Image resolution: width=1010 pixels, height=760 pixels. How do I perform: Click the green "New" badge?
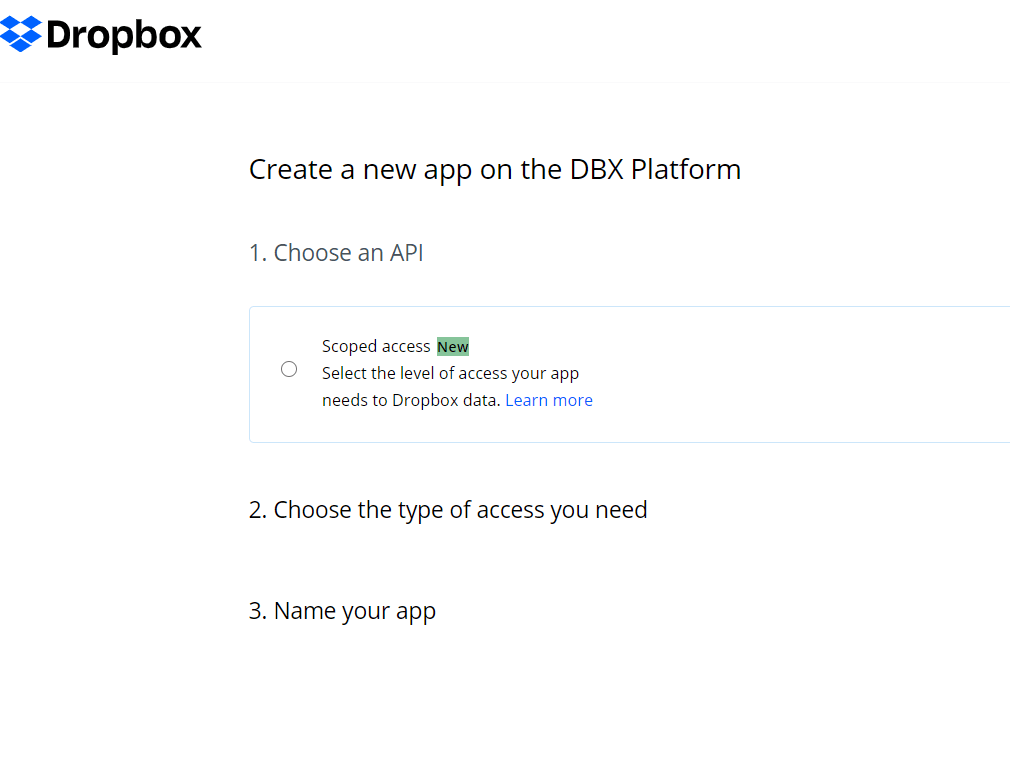pyautogui.click(x=452, y=346)
